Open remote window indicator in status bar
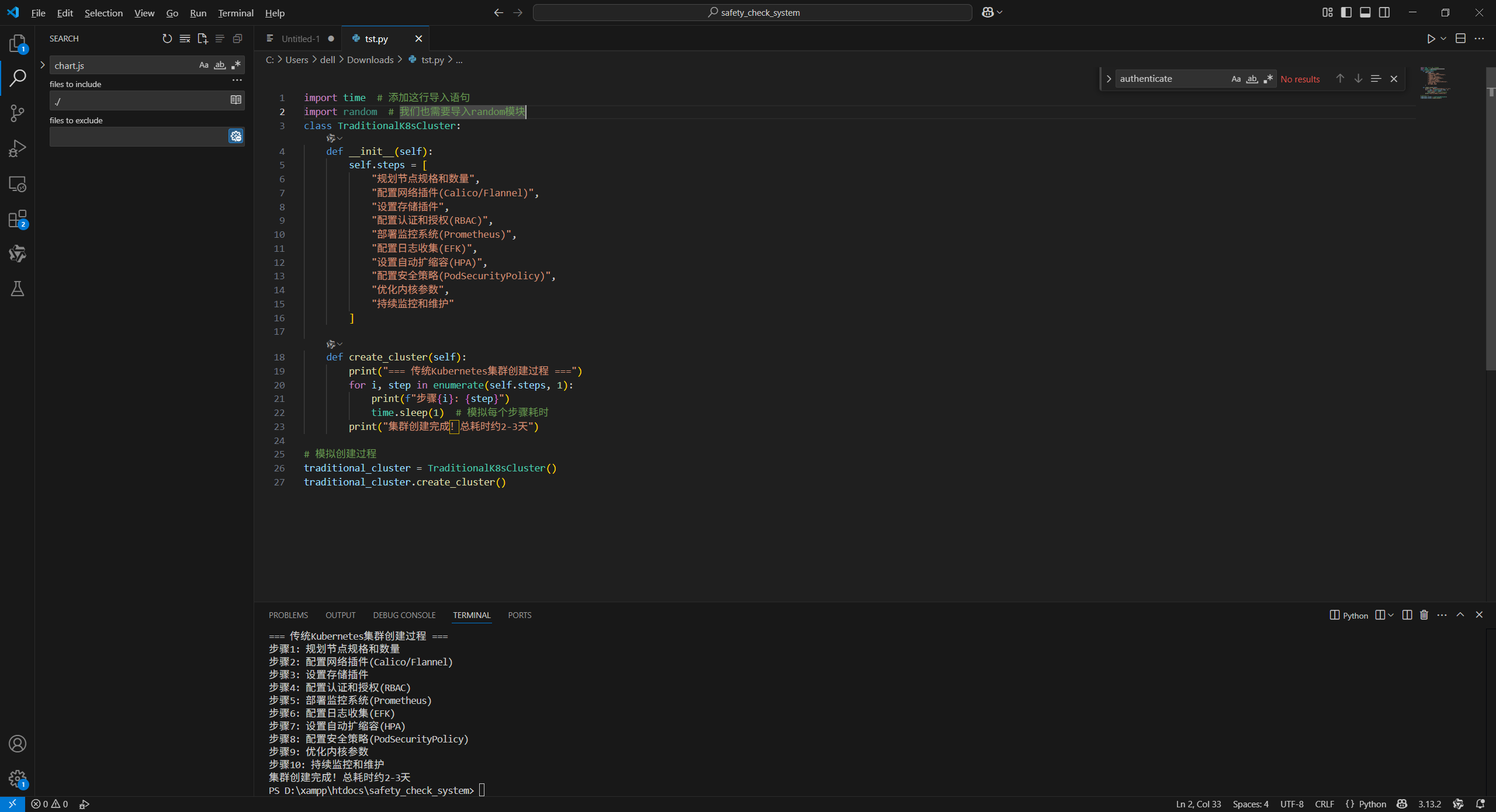The image size is (1496, 812). [12, 804]
